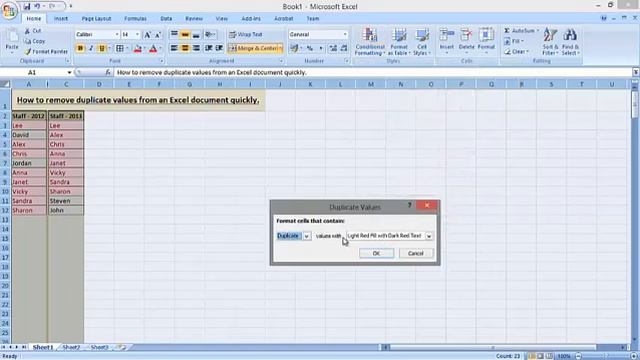This screenshot has width=640, height=360.
Task: Click the Decrease Decimal icon
Action: (344, 48)
